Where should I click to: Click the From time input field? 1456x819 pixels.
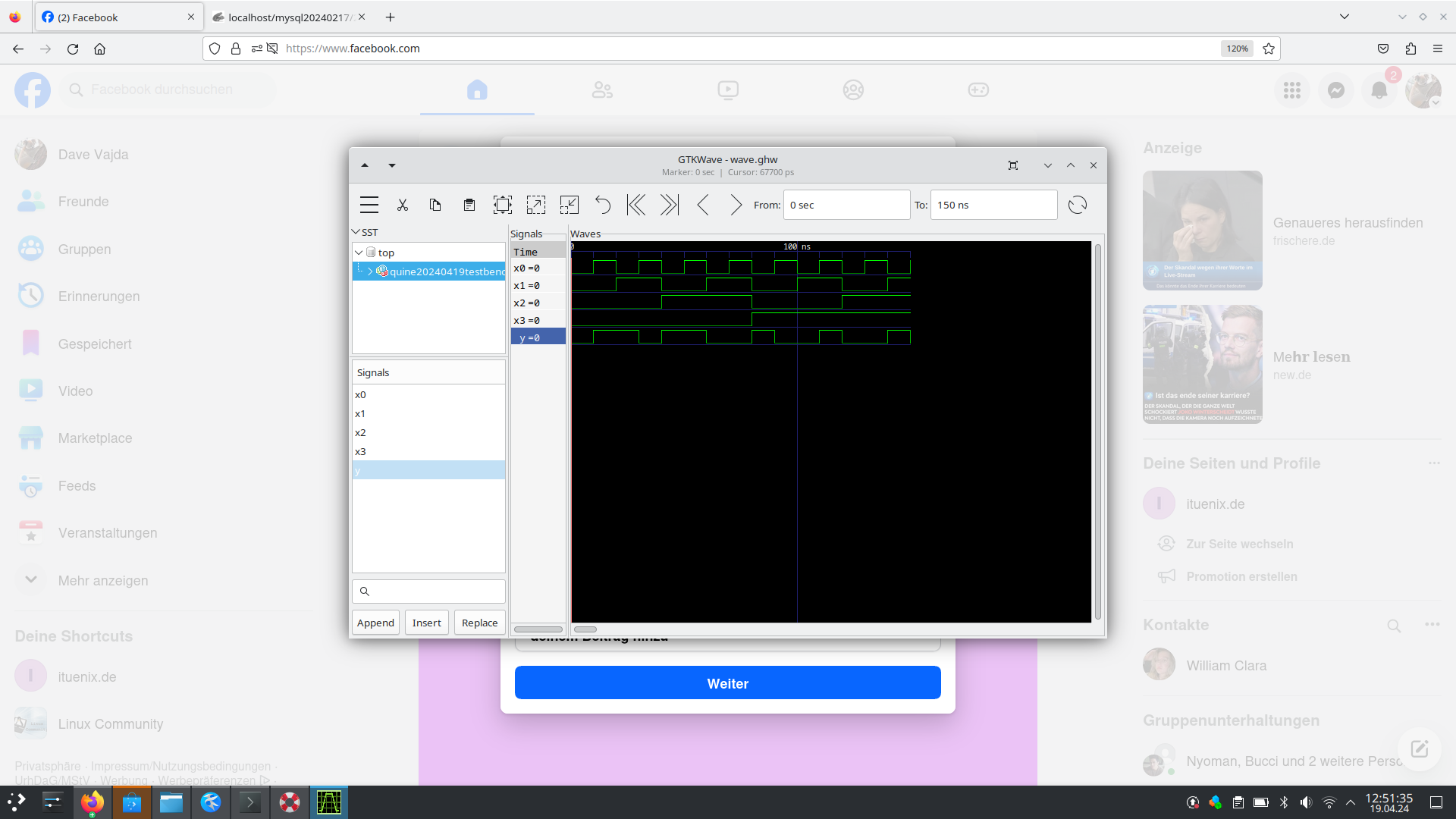844,204
